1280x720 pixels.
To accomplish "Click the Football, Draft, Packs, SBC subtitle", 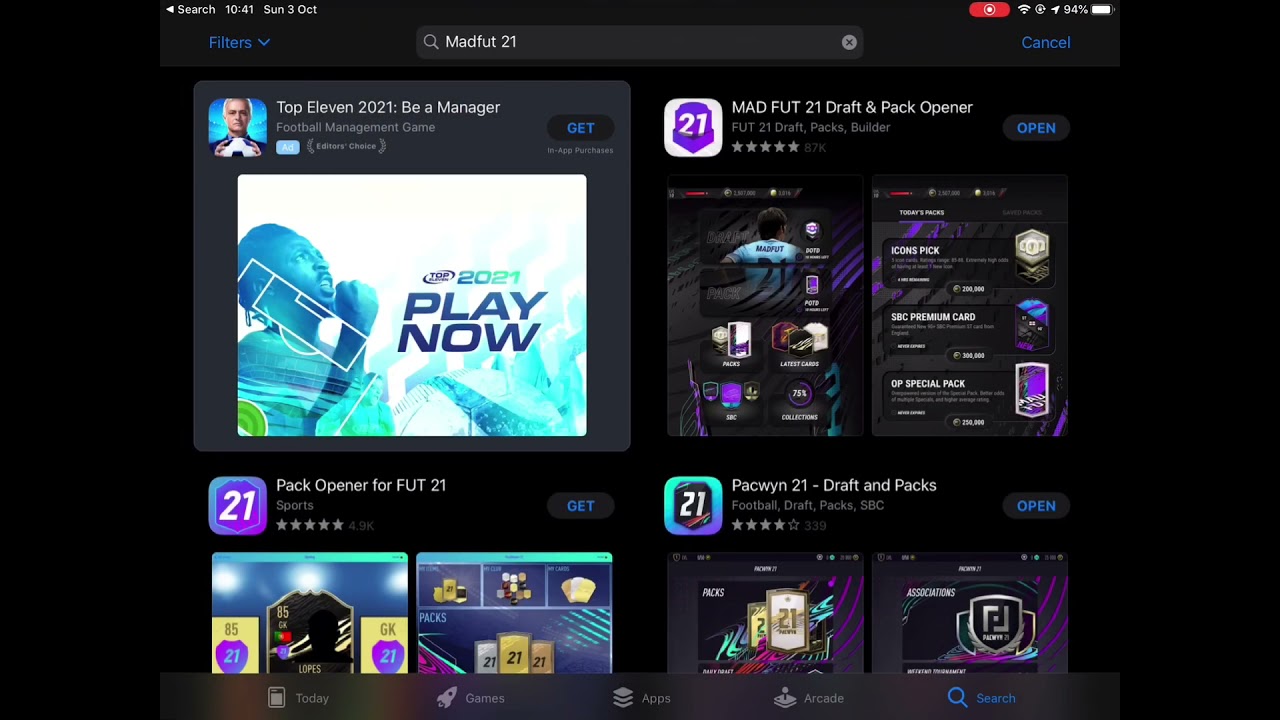I will point(808,505).
